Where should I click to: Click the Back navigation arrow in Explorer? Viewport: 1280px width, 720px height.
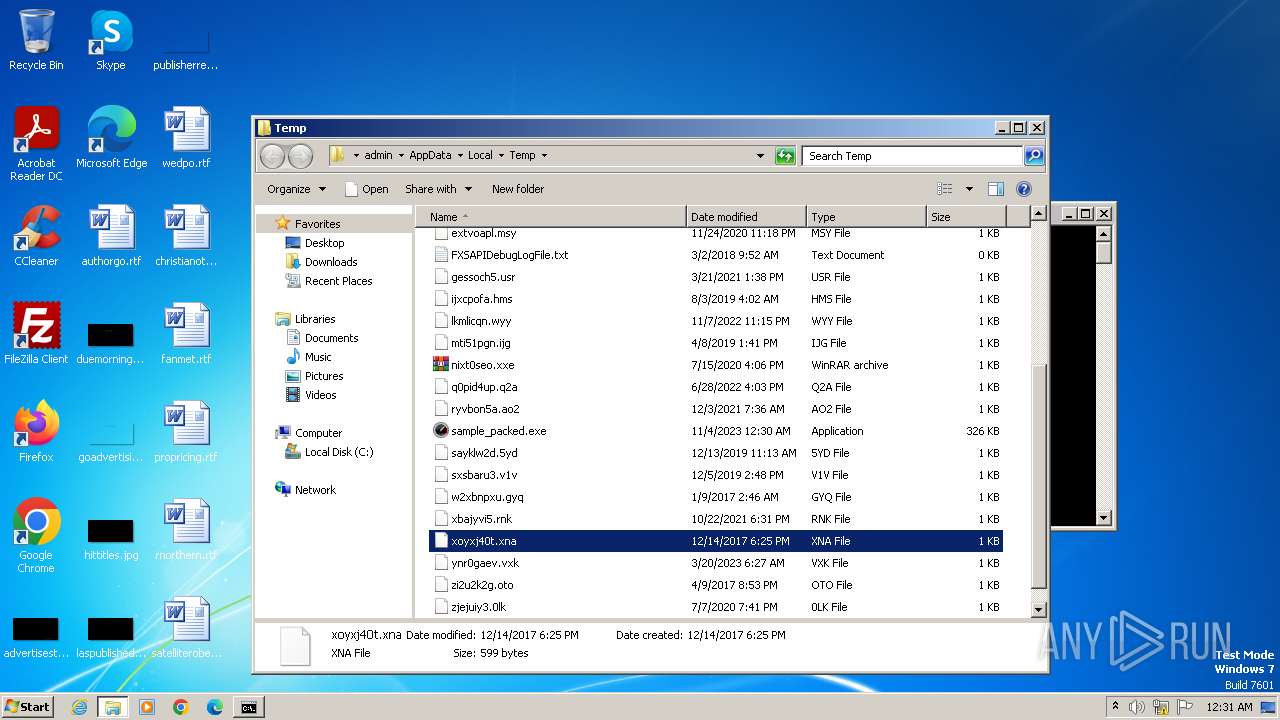(272, 156)
